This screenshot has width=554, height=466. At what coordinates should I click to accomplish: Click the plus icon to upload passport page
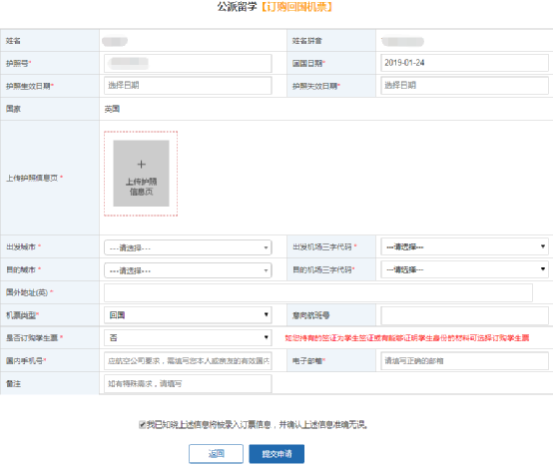(x=141, y=164)
